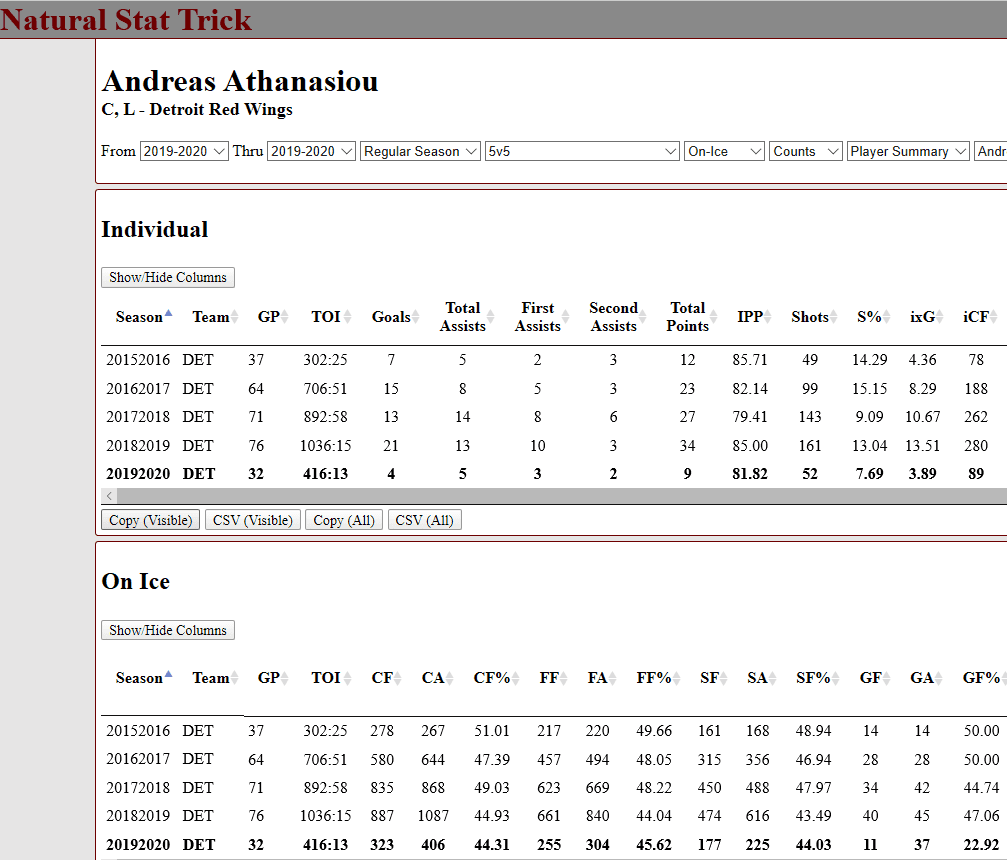Click Show/Hide Columns in On Ice section

coord(168,630)
